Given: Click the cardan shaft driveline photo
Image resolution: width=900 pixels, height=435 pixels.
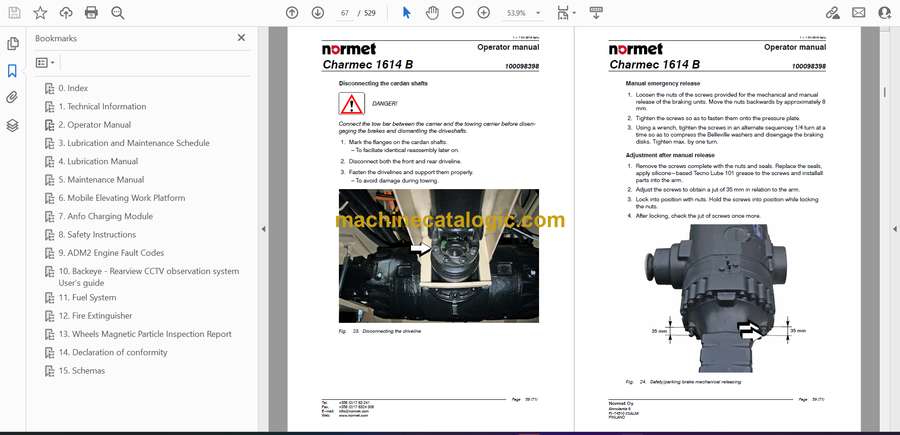Looking at the screenshot, I should [439, 256].
